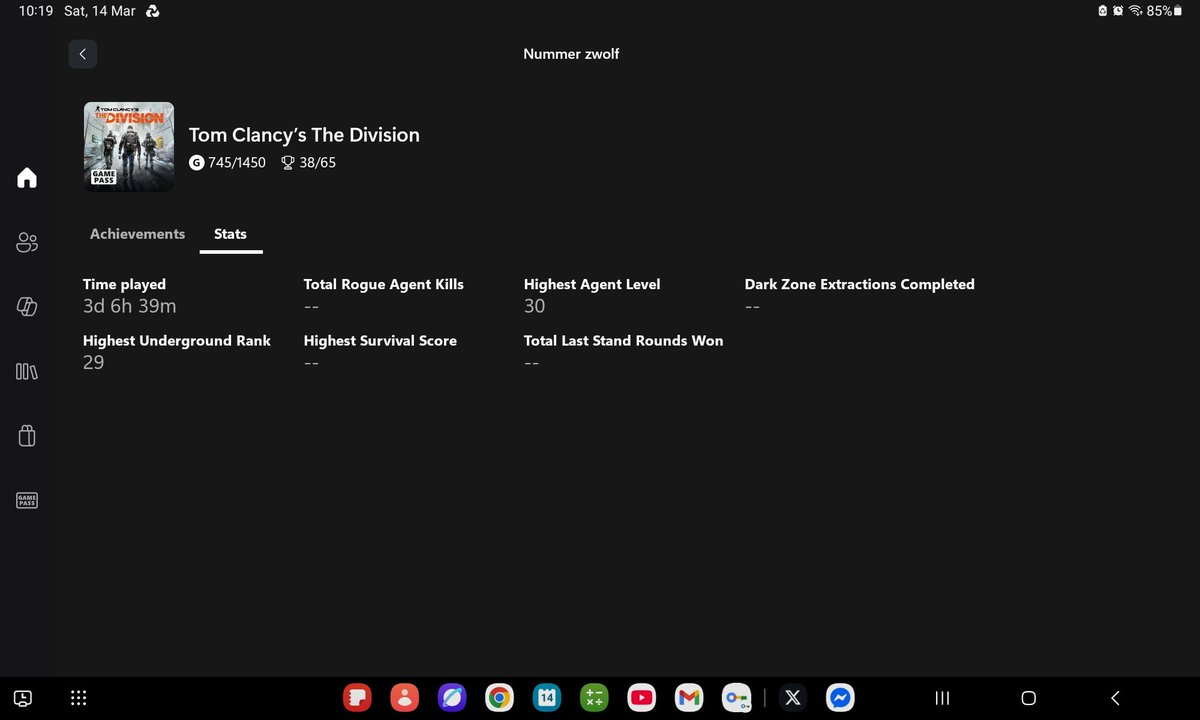Open Messenger from the taskbar
The height and width of the screenshot is (720, 1200).
tap(840, 698)
